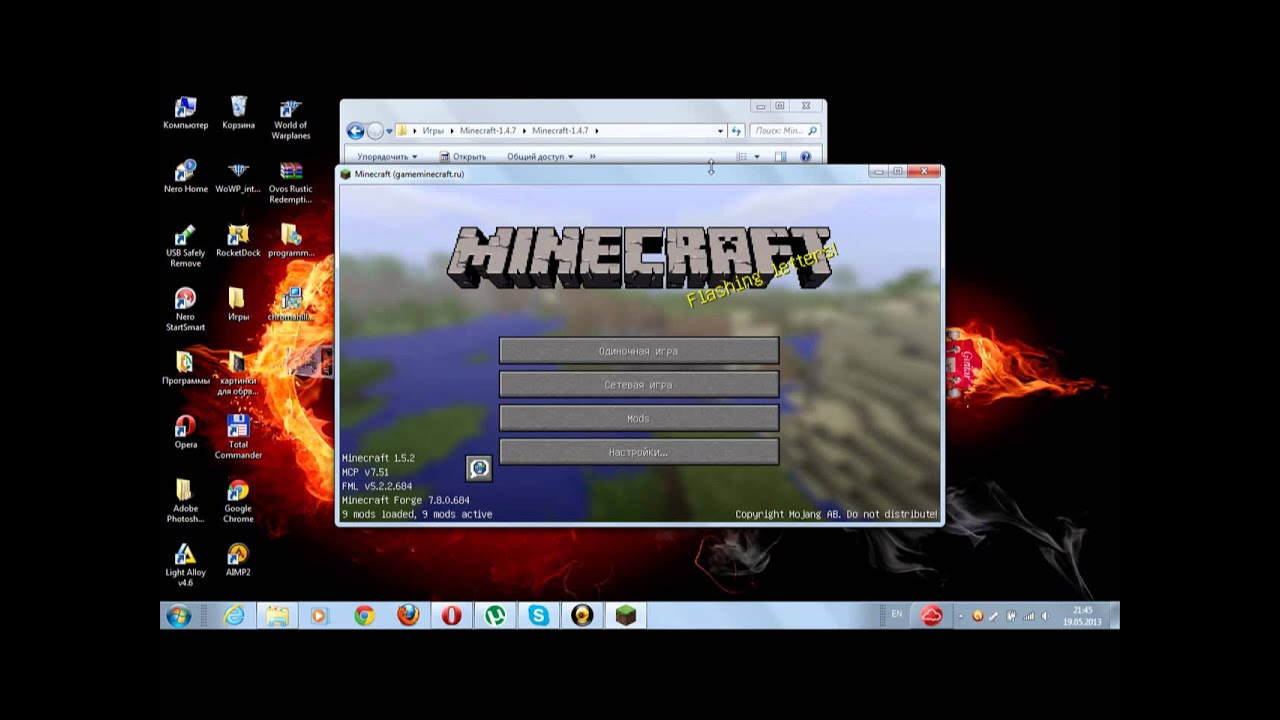This screenshot has height=720, width=1280.
Task: Click the EN language indicator
Action: [x=896, y=614]
